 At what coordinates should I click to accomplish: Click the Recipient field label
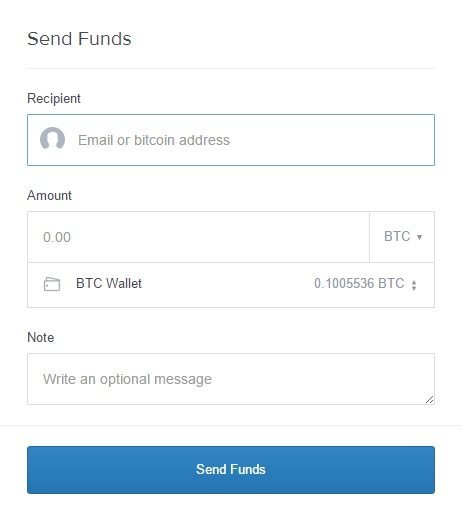[x=54, y=99]
